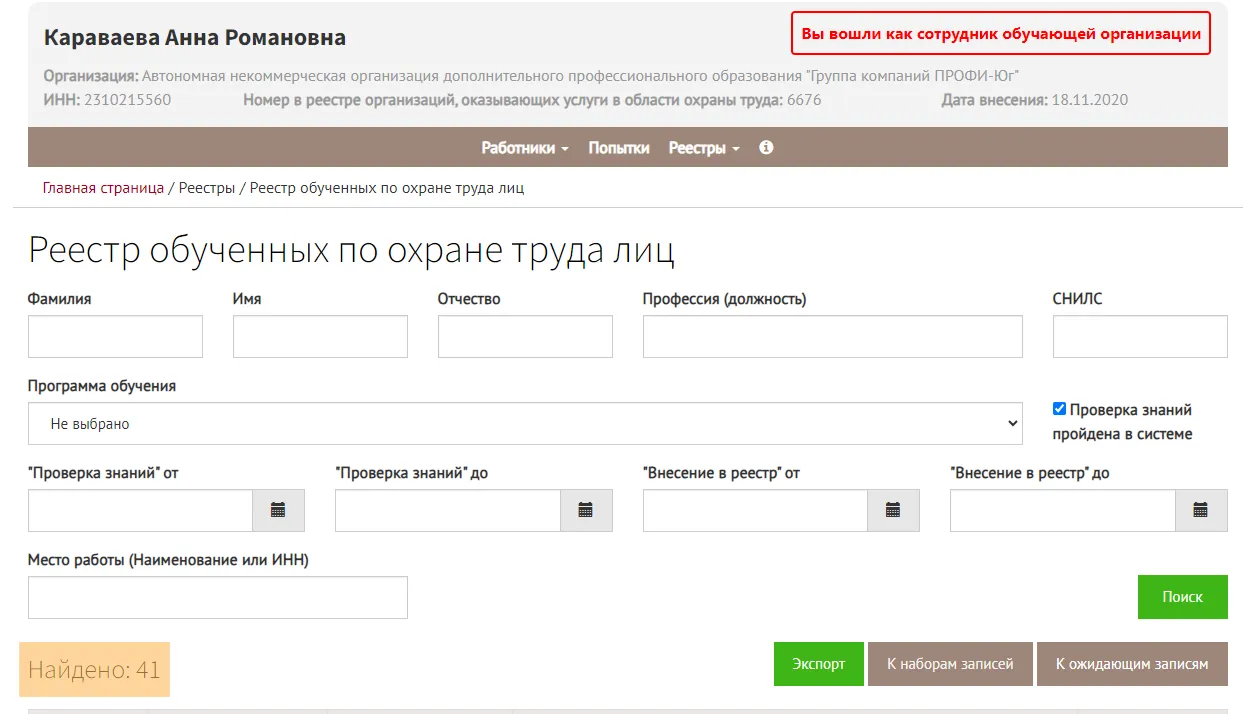Expand the "Программа обучения" dropdown
The width and height of the screenshot is (1253, 714).
click(x=525, y=424)
